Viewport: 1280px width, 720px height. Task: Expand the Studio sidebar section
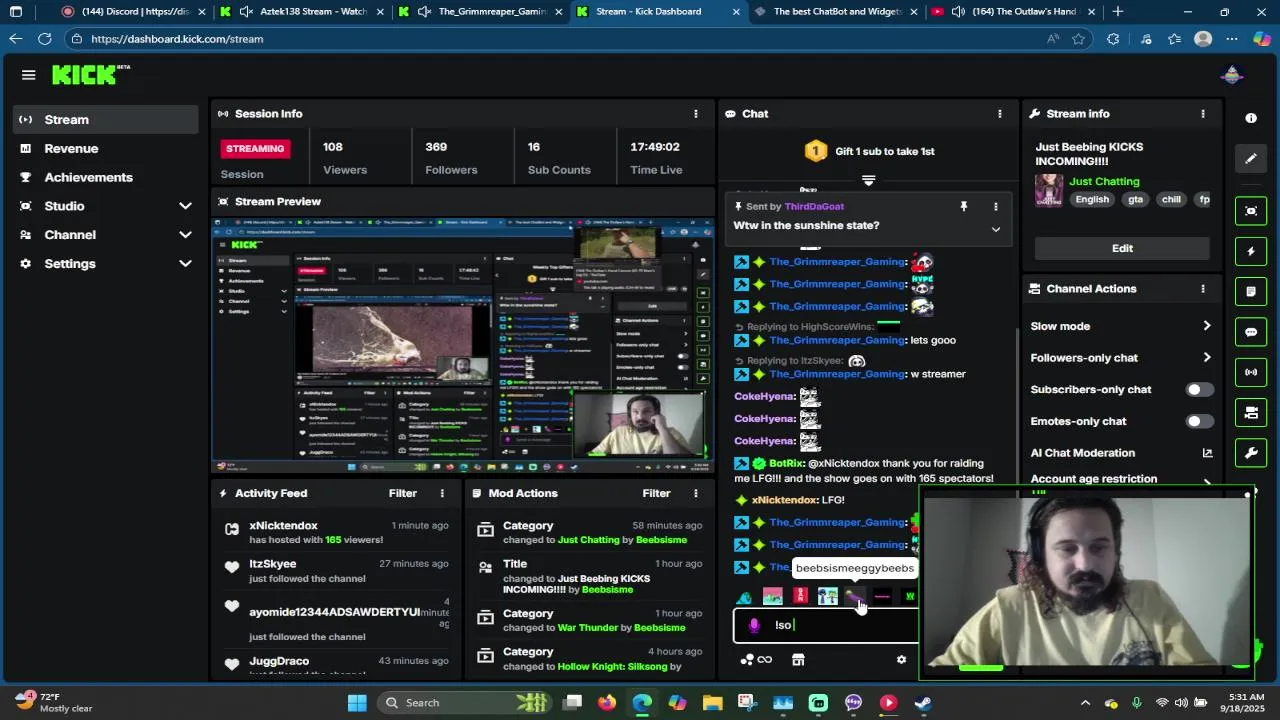click(185, 206)
